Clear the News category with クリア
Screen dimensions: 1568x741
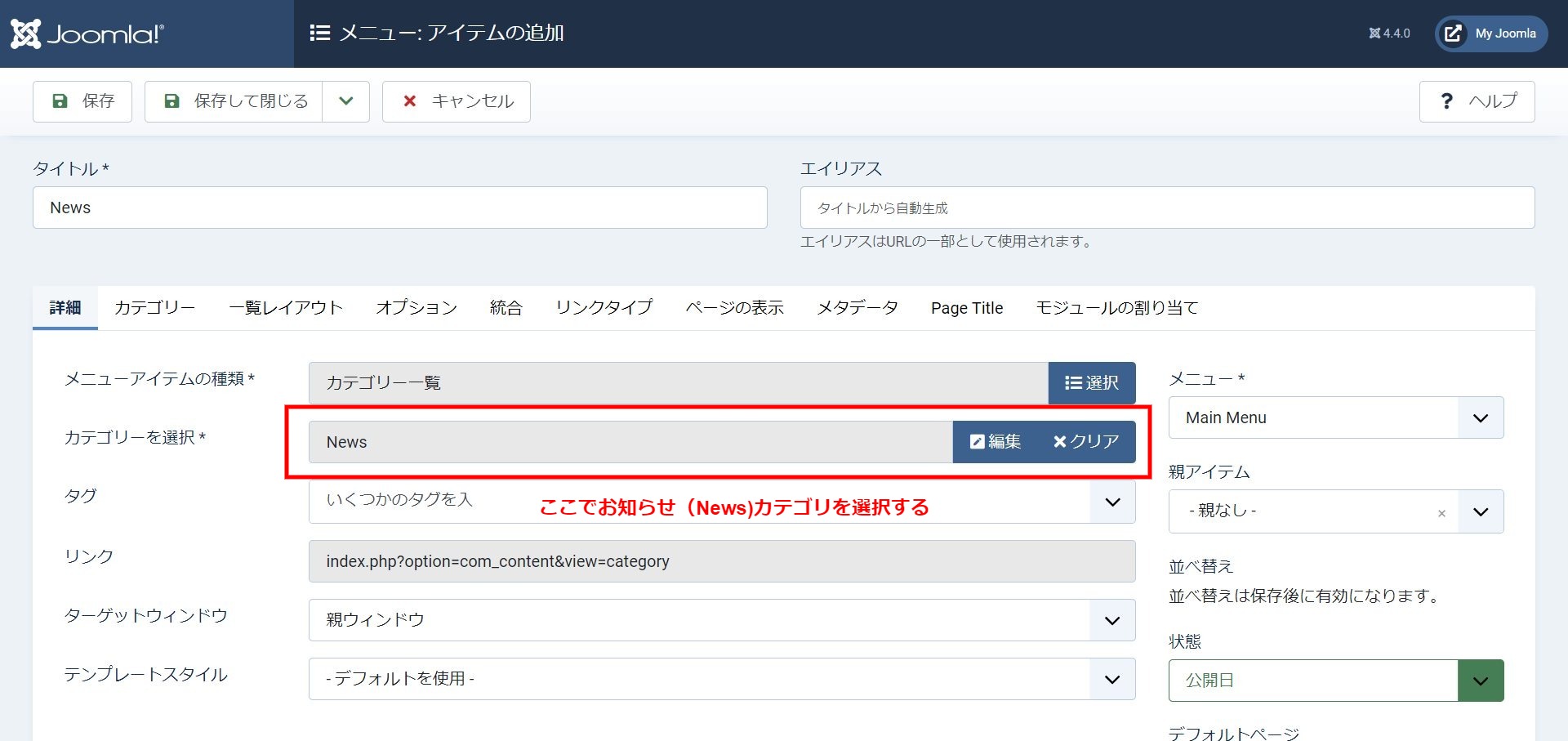pos(1086,442)
